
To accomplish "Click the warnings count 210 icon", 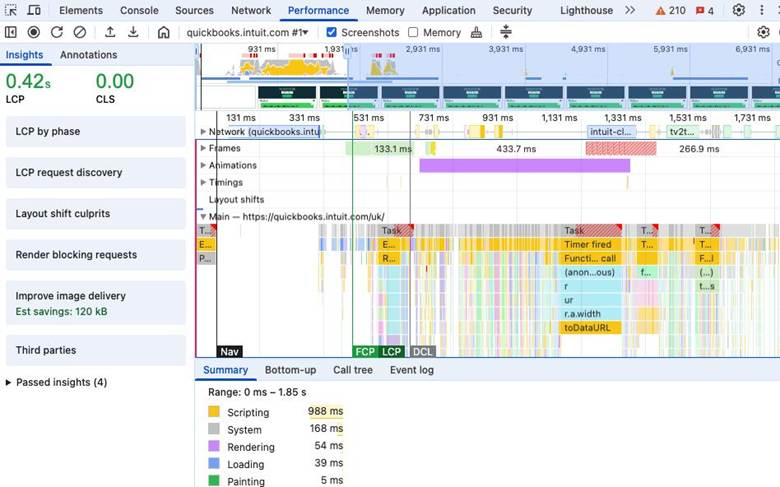I will coord(670,10).
